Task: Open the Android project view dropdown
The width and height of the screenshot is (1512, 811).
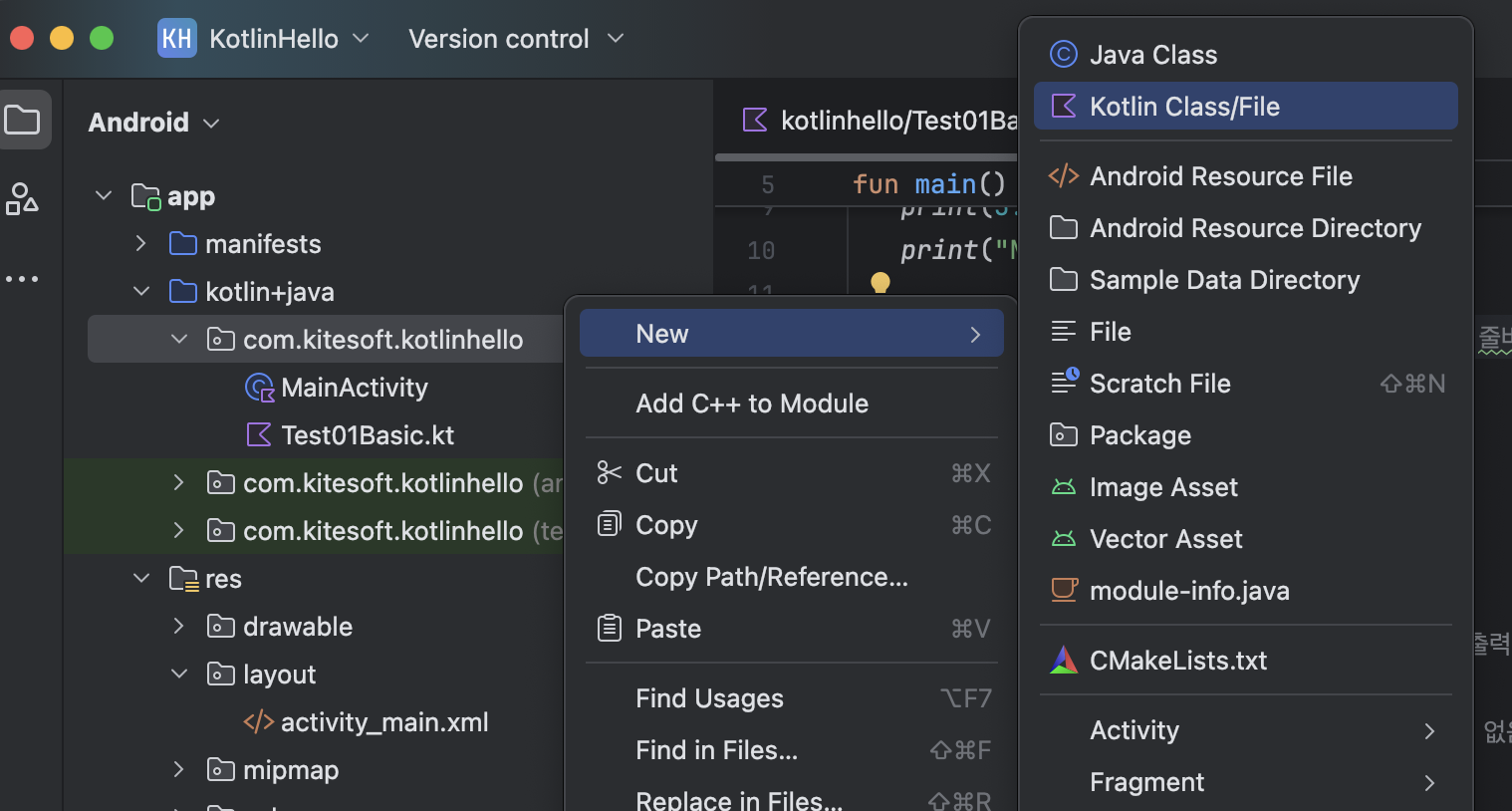Action: 153,123
